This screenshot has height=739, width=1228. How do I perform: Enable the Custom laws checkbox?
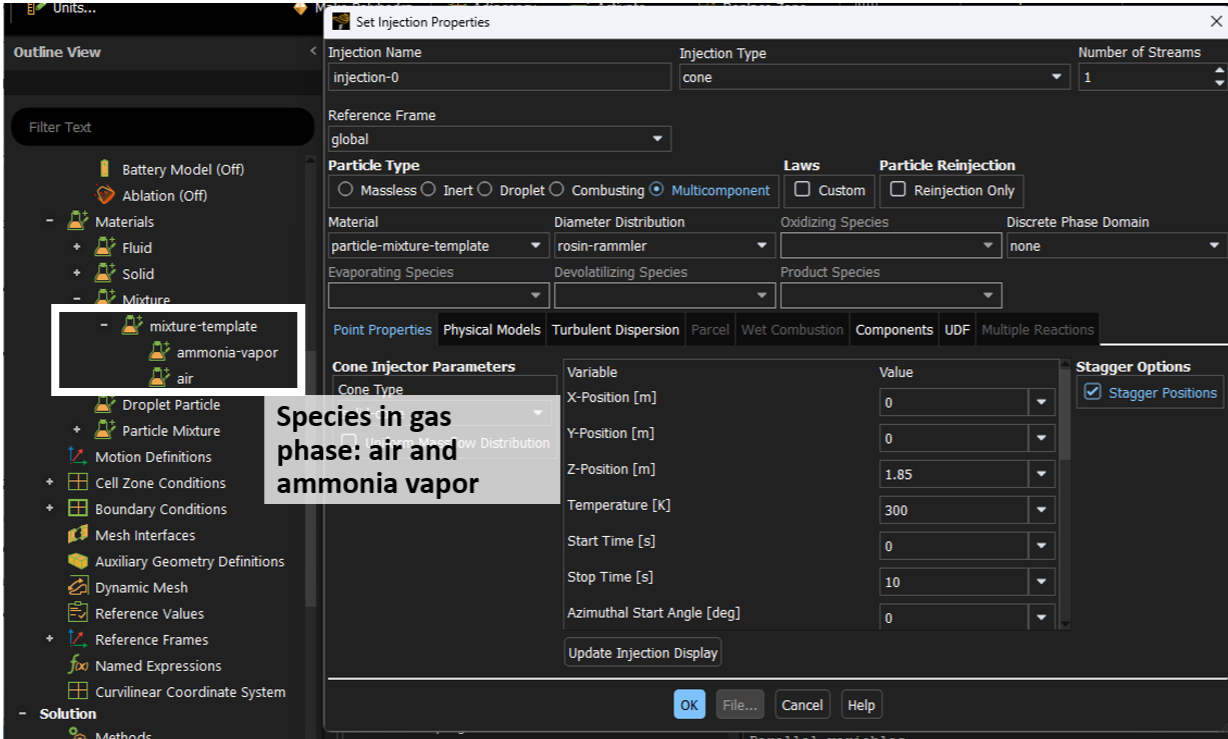(802, 189)
